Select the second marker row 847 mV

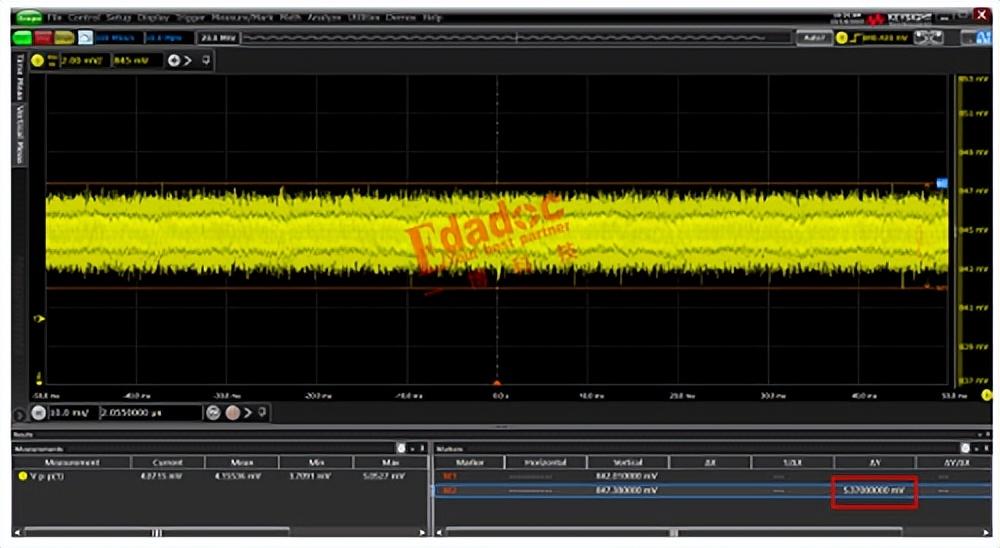713,491
